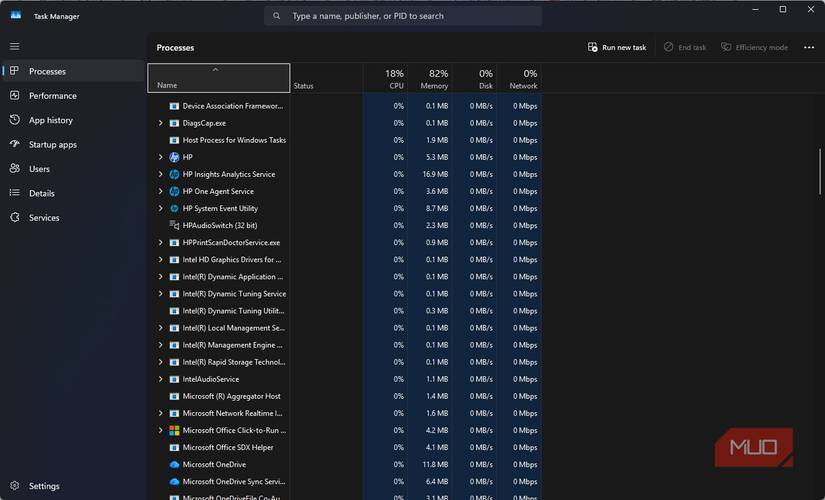Expand the HP process group
Viewport: 825px width, 500px height.
click(160, 157)
